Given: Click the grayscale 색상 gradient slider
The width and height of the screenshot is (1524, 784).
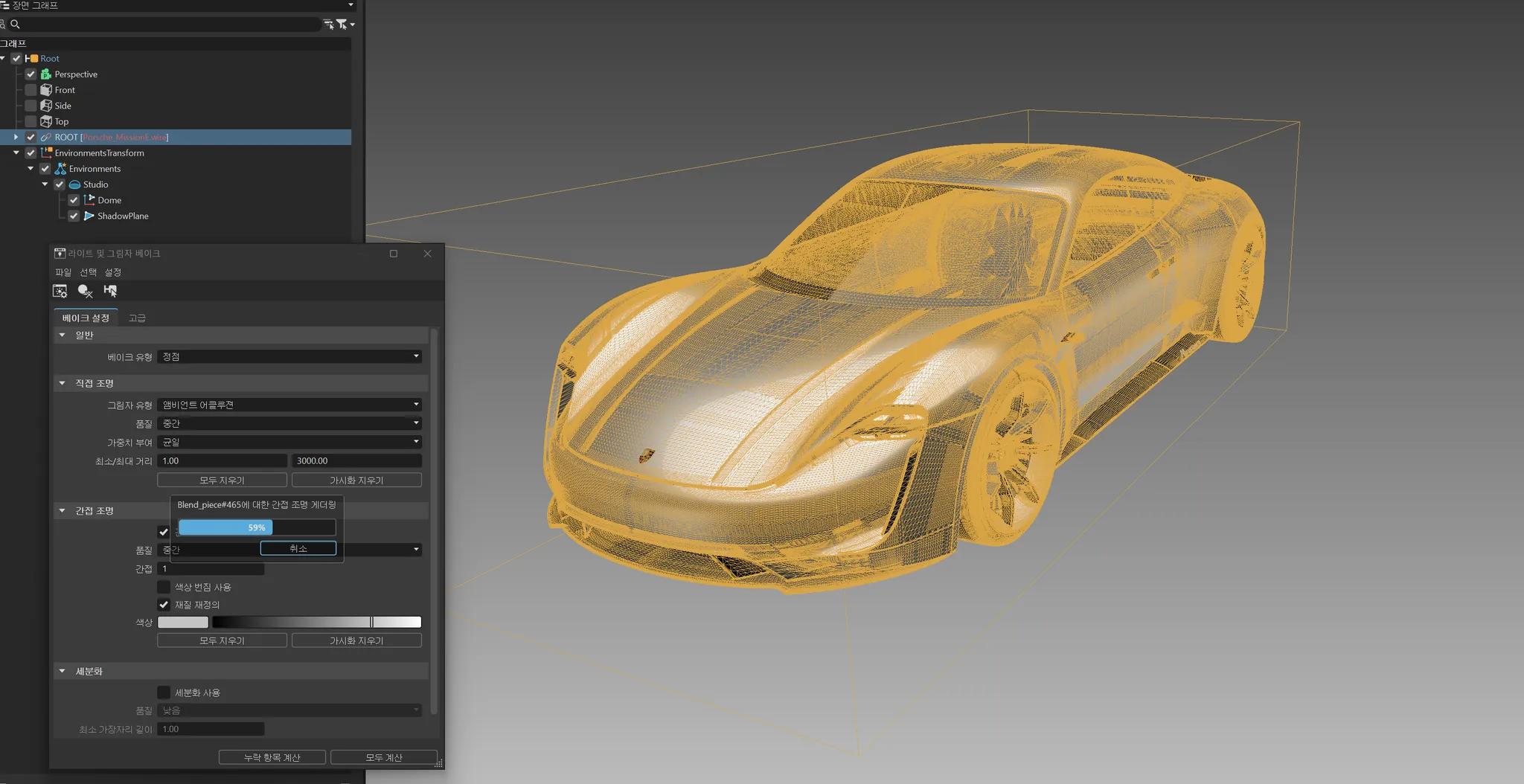Looking at the screenshot, I should point(317,623).
